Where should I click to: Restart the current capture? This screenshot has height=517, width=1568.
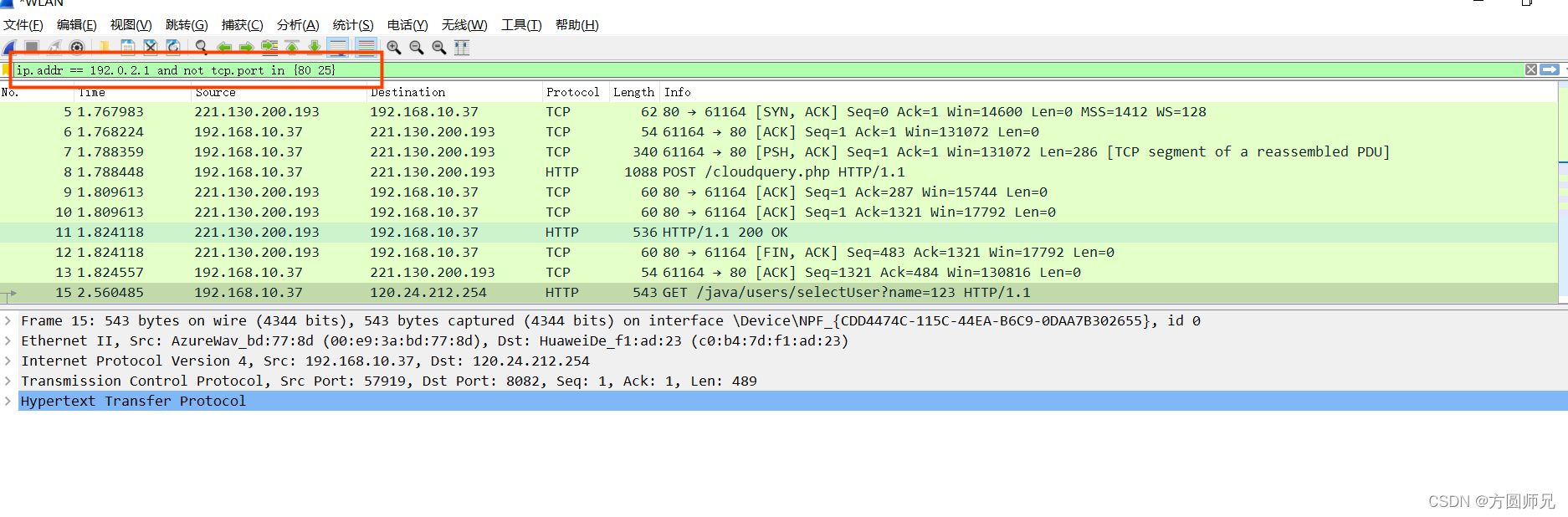[x=54, y=48]
